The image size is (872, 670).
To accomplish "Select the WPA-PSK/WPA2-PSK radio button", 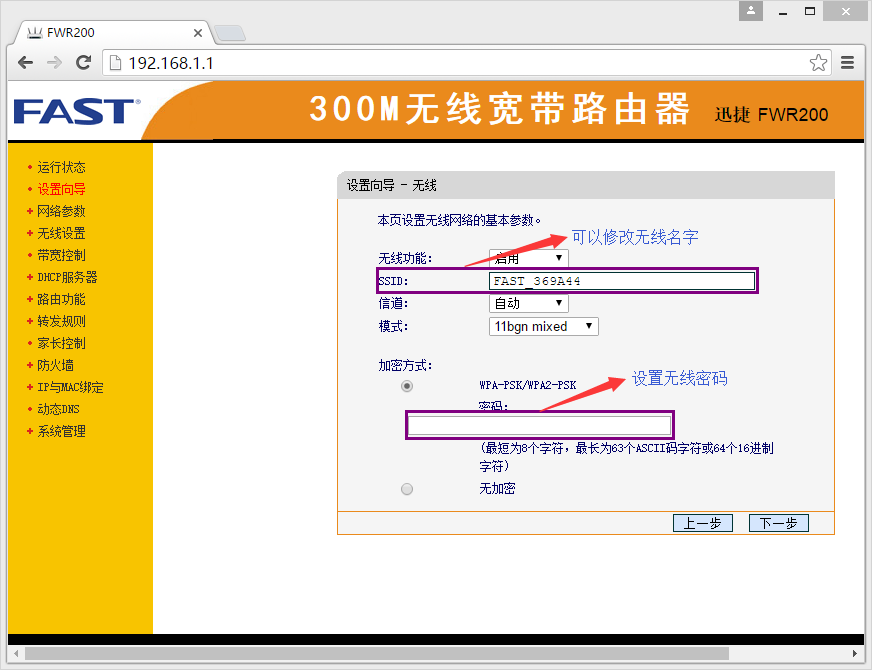I will tap(407, 386).
